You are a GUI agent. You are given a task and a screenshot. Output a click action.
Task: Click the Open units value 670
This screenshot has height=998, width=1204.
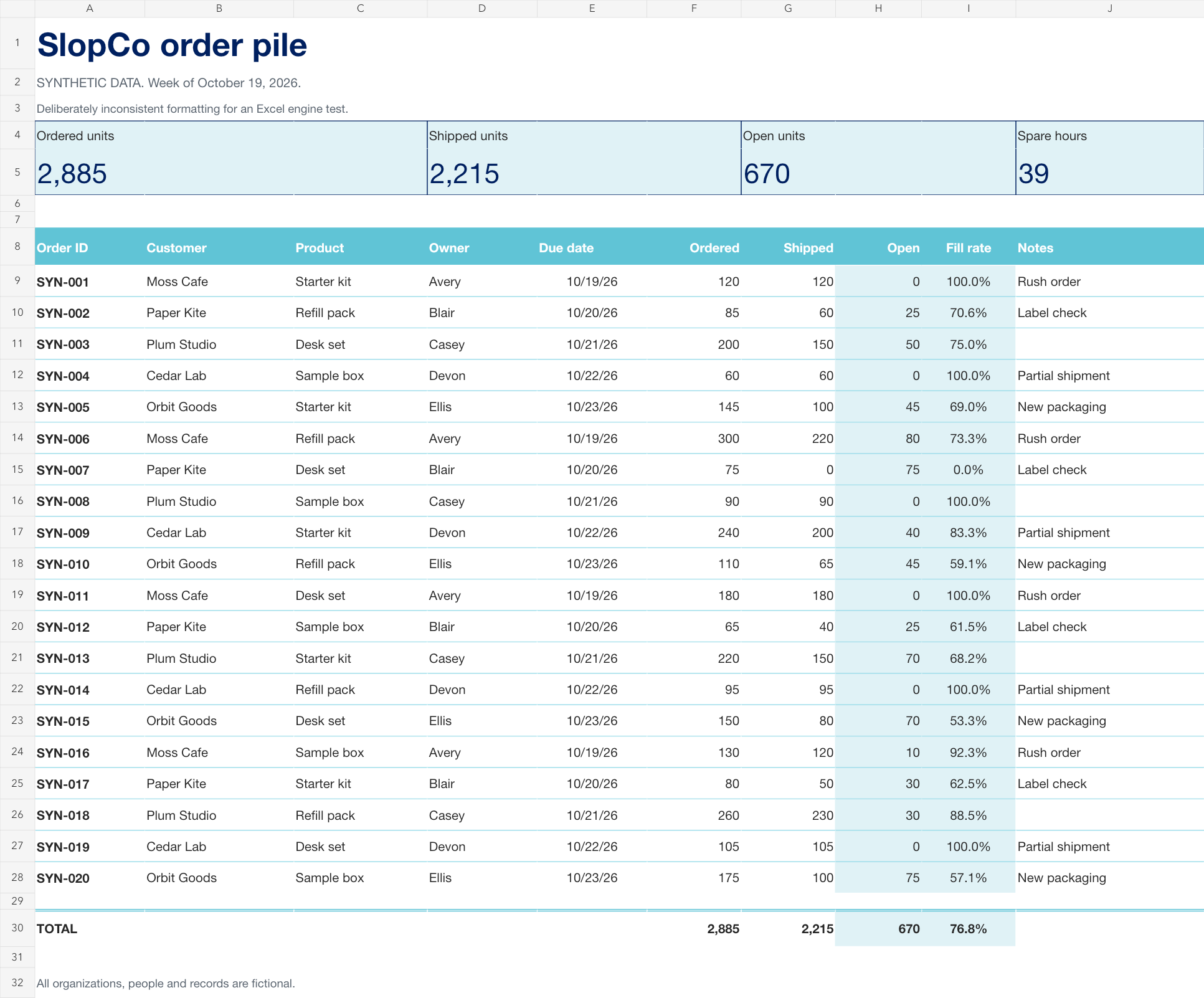[x=767, y=173]
